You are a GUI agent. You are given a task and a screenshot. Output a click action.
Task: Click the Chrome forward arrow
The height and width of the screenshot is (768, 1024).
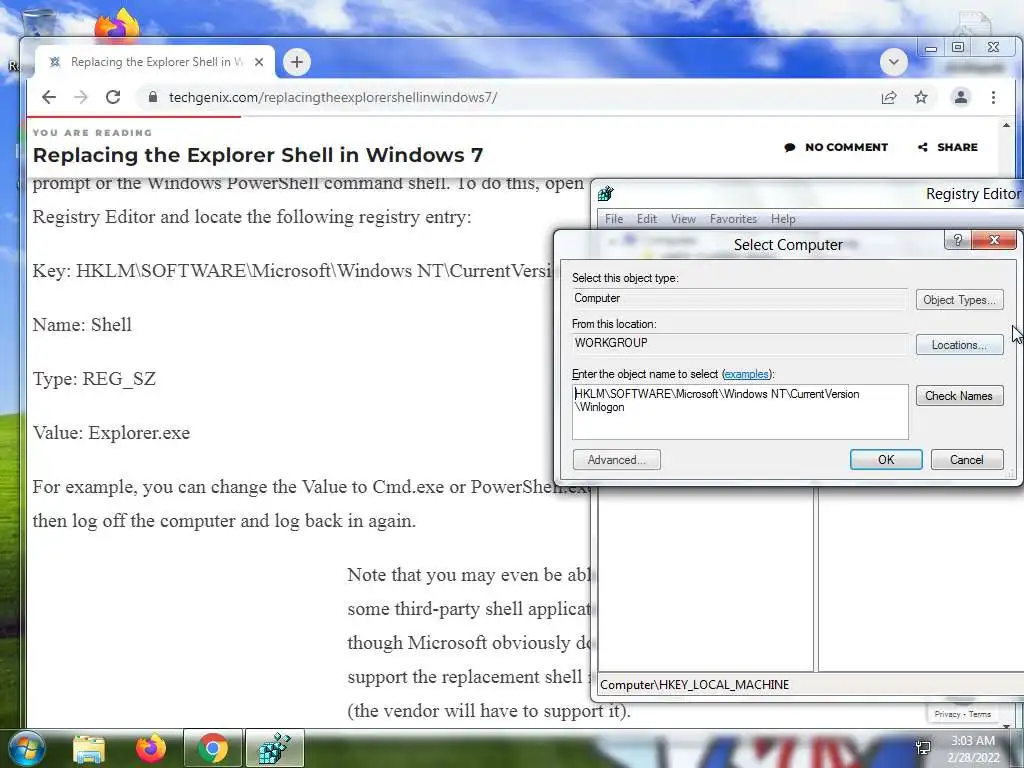(x=80, y=97)
